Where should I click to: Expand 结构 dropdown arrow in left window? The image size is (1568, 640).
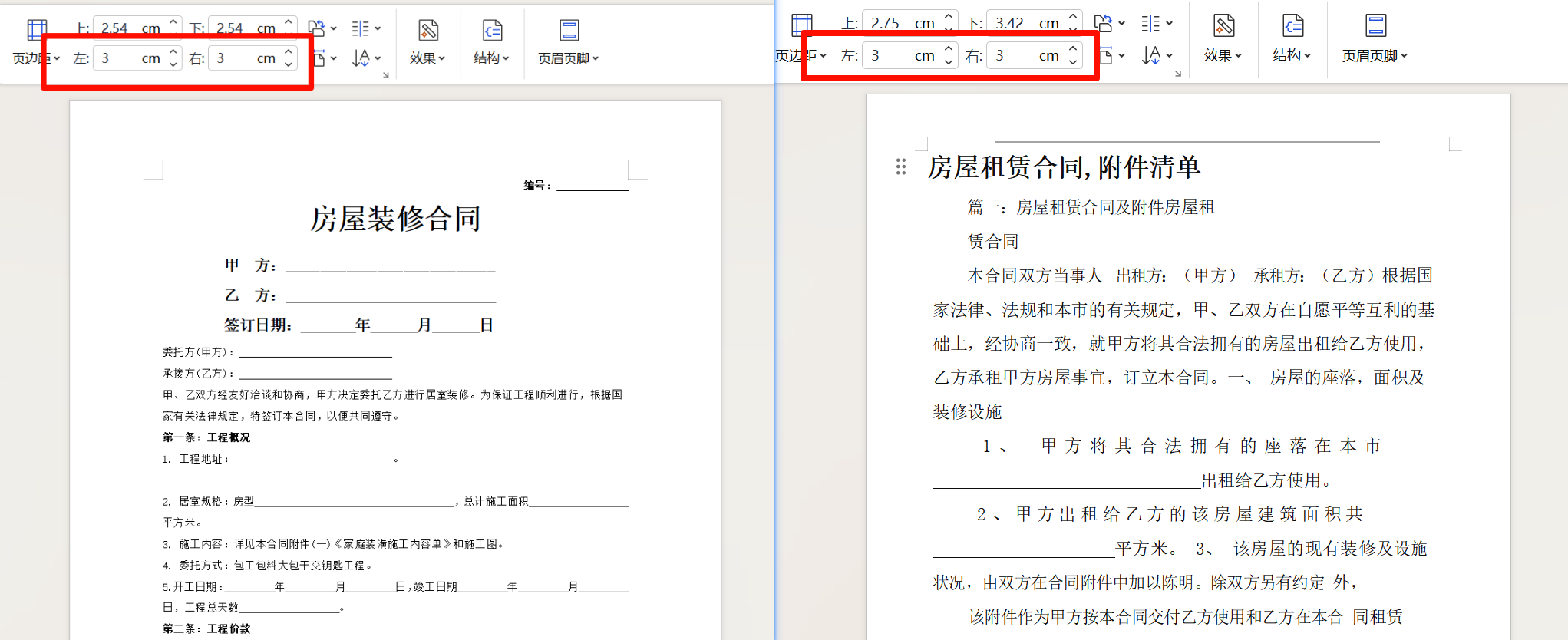coord(506,58)
